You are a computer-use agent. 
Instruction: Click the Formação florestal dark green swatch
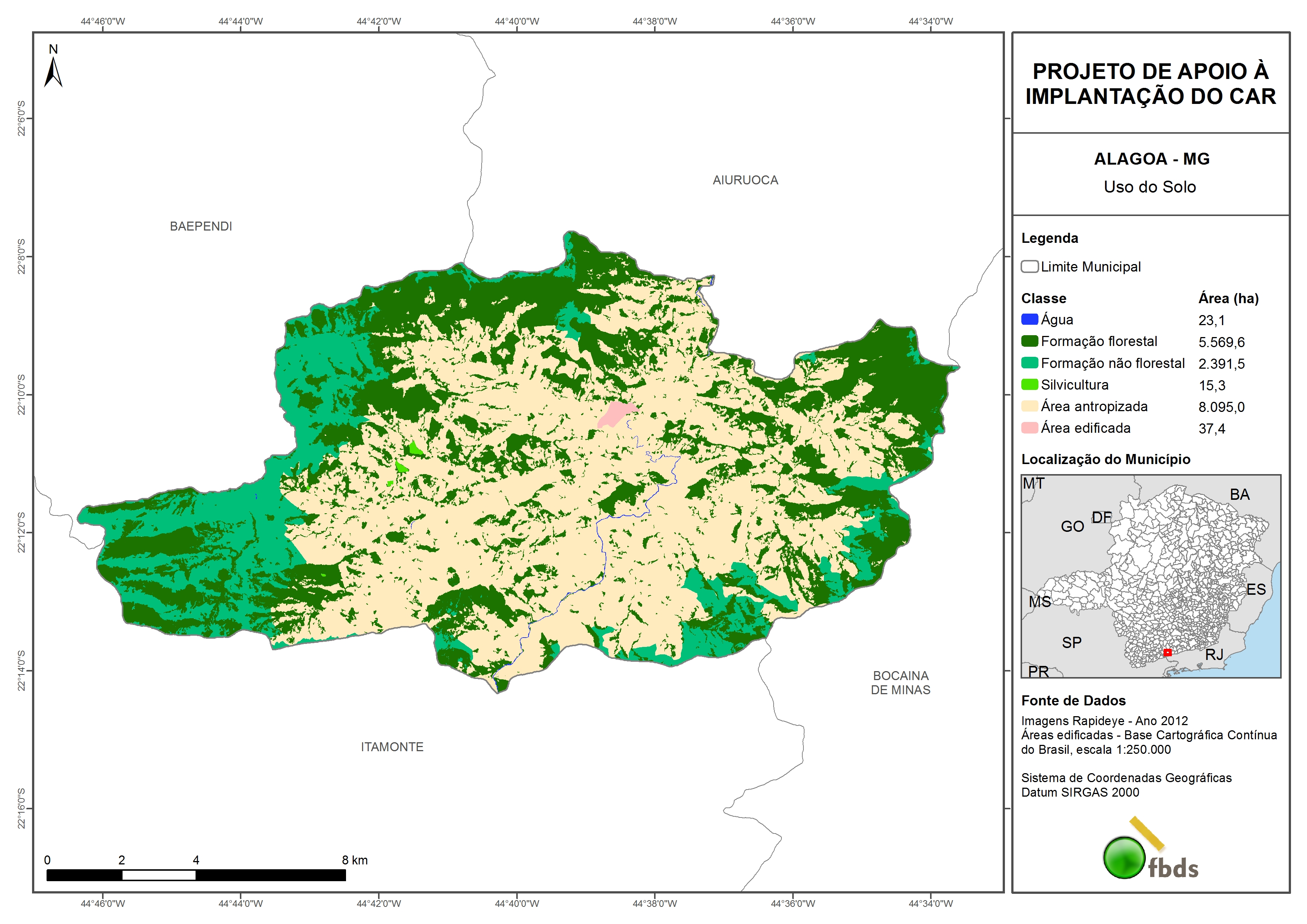(1029, 341)
